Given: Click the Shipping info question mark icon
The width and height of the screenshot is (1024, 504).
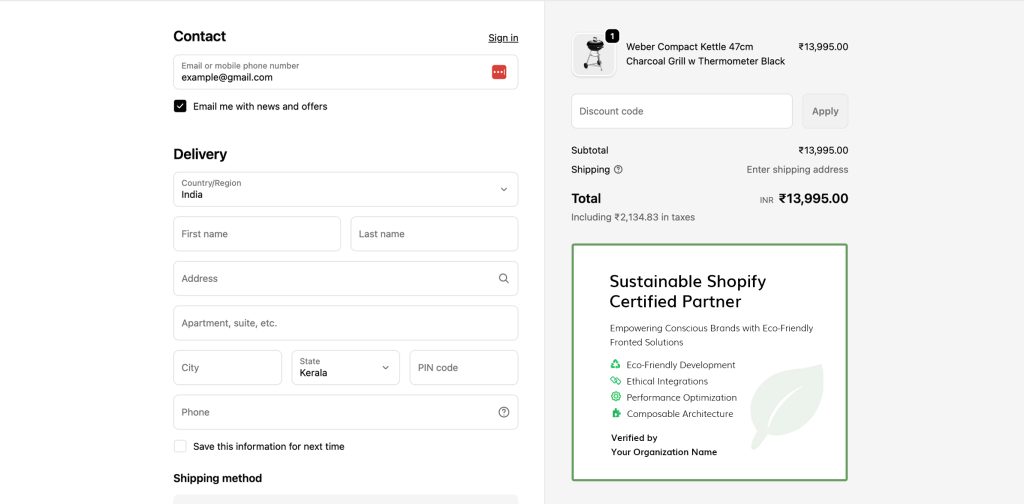Looking at the screenshot, I should tap(618, 170).
